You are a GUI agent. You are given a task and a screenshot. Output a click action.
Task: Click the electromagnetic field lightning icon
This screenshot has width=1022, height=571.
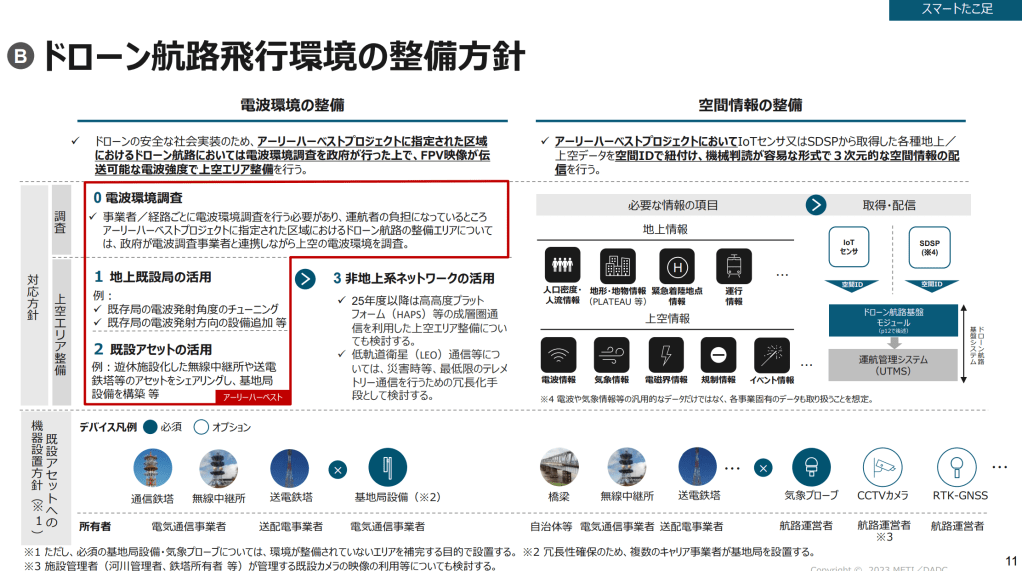coord(665,354)
